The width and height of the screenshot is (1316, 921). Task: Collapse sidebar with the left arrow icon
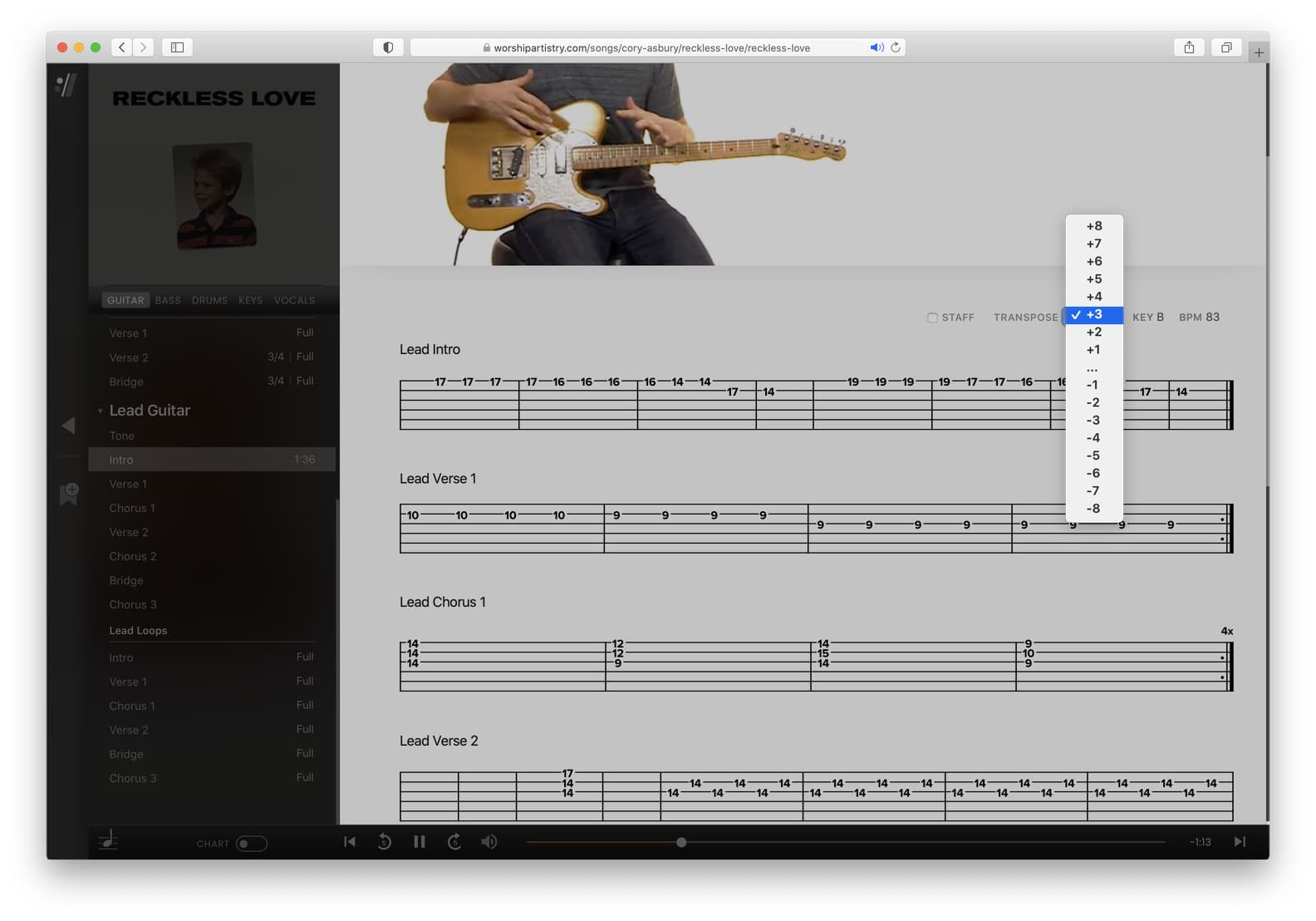click(68, 426)
